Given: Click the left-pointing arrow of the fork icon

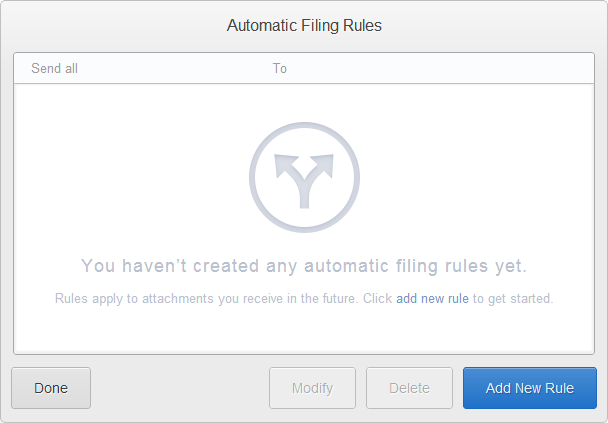Looking at the screenshot, I should (x=286, y=166).
